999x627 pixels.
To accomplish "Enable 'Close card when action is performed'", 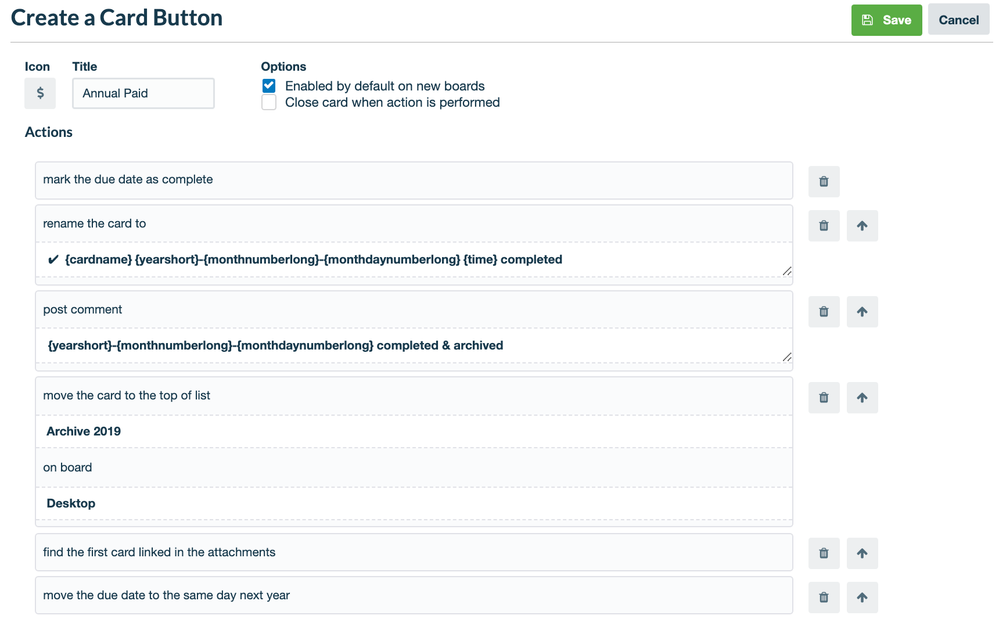I will tap(268, 101).
